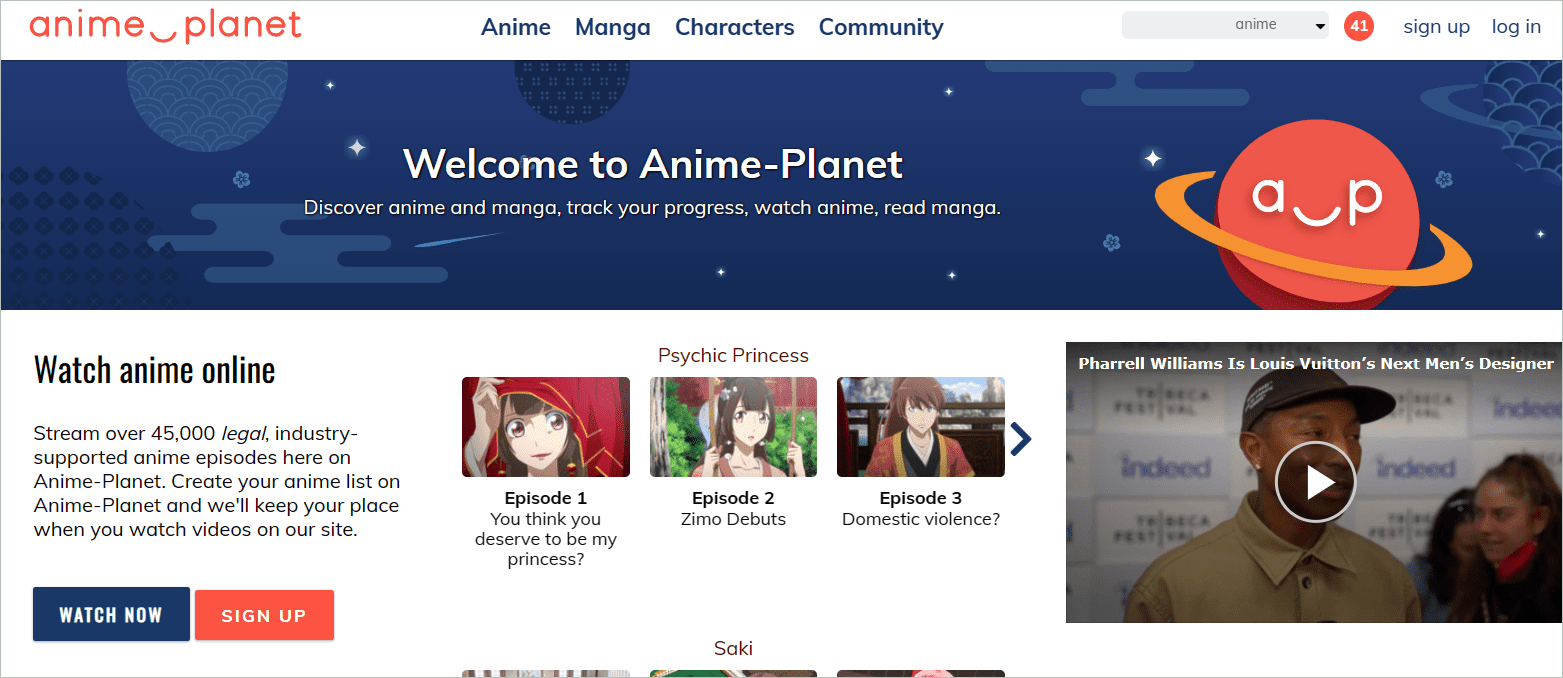Open Psychic Princess Episode 2 thumbnail
The height and width of the screenshot is (678, 1563).
733,427
